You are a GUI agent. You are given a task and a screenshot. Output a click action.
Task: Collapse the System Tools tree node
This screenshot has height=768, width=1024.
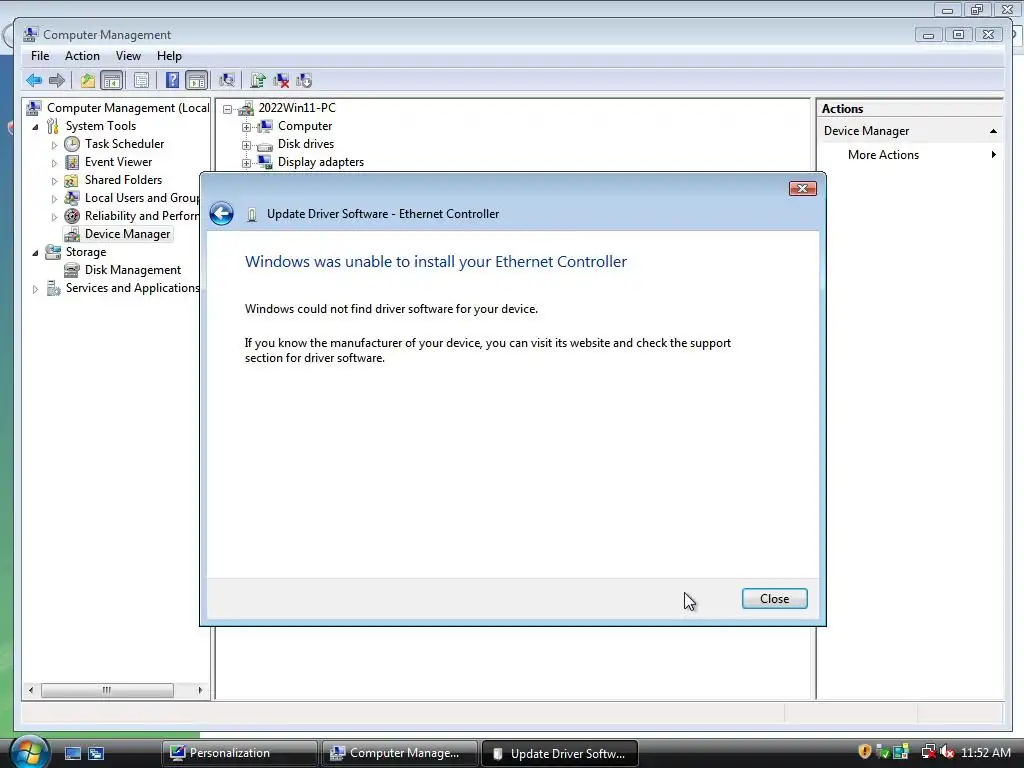coord(35,127)
